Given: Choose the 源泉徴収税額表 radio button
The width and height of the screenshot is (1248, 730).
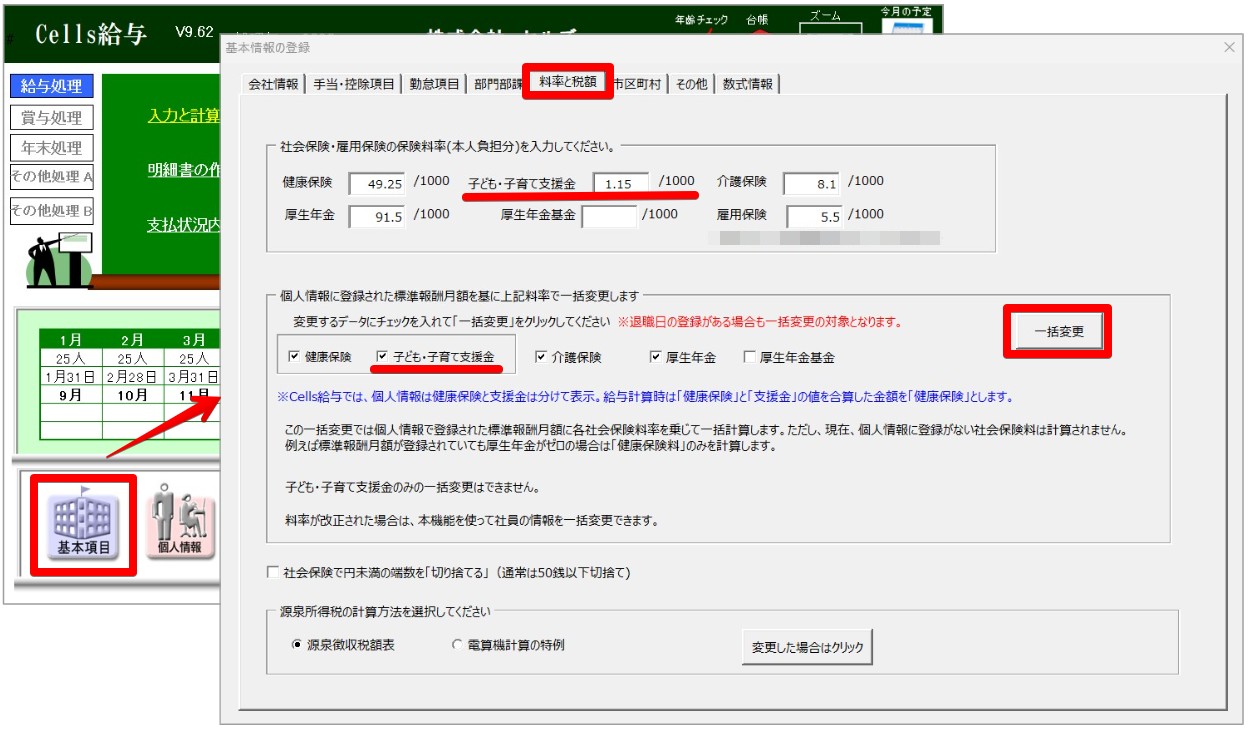Looking at the screenshot, I should coord(297,646).
